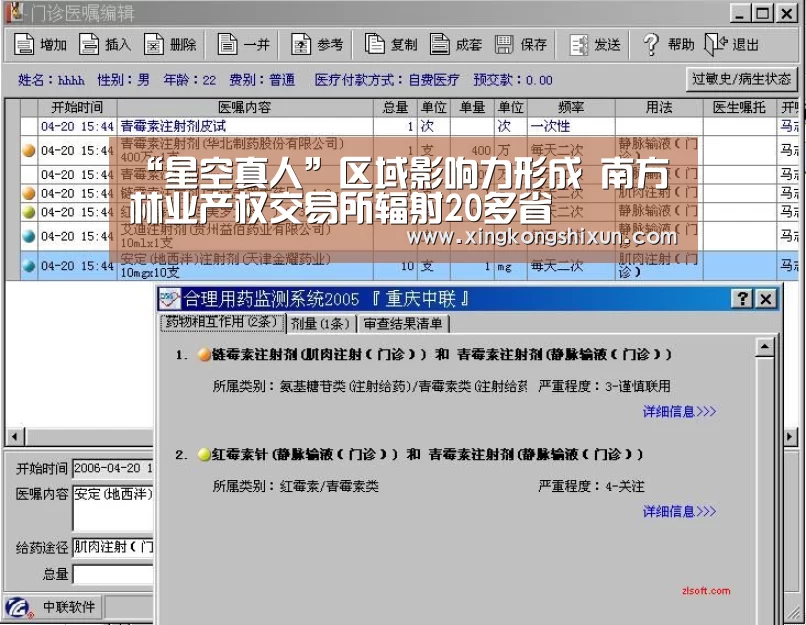Click yellow ball beside 红霉素针 interaction

pyautogui.click(x=204, y=454)
